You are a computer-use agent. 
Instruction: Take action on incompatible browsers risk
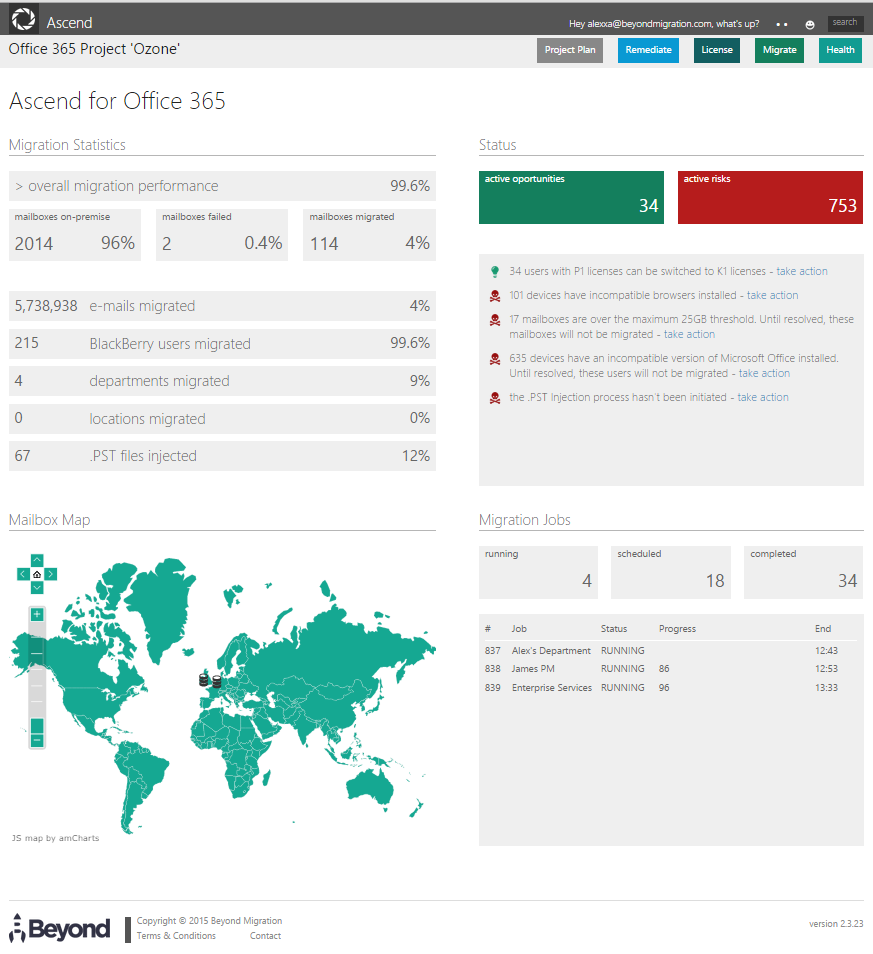(773, 295)
